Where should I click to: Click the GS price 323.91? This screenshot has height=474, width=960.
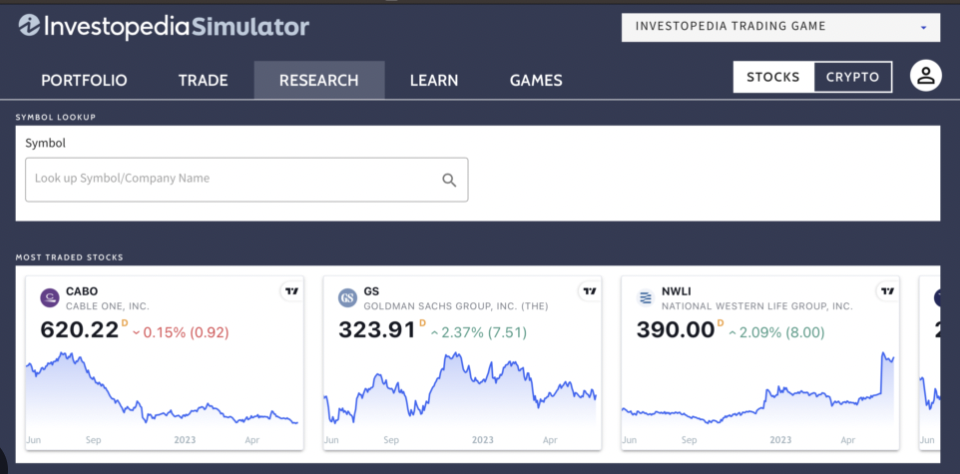click(x=377, y=331)
